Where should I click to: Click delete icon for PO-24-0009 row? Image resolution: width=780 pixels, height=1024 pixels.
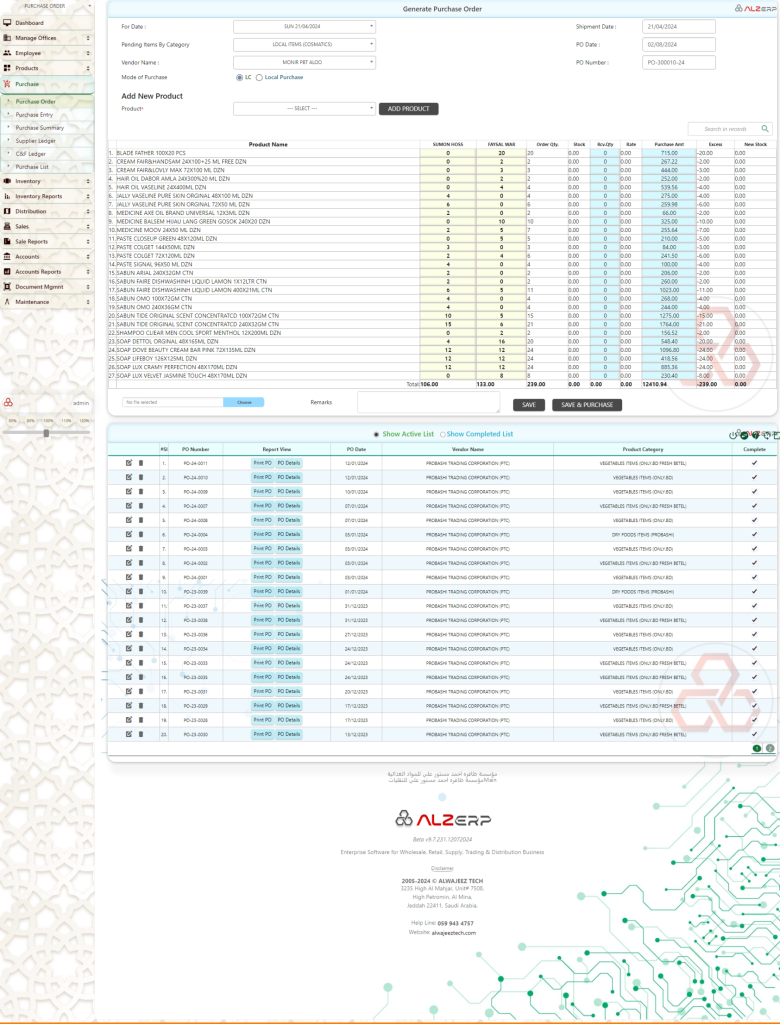point(140,492)
